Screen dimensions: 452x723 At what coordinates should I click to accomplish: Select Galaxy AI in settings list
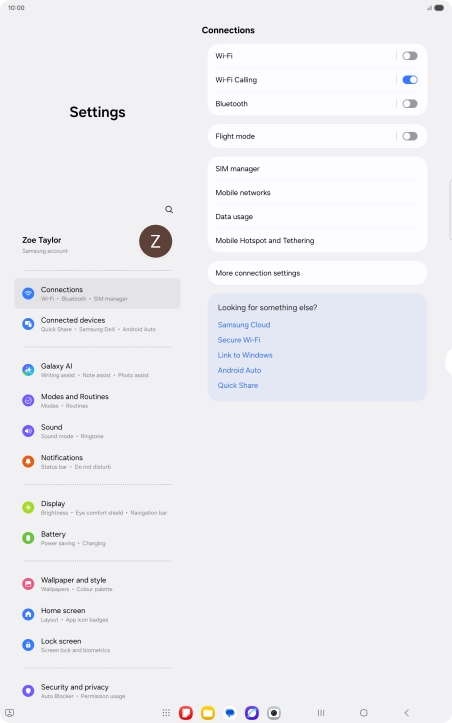tap(97, 370)
